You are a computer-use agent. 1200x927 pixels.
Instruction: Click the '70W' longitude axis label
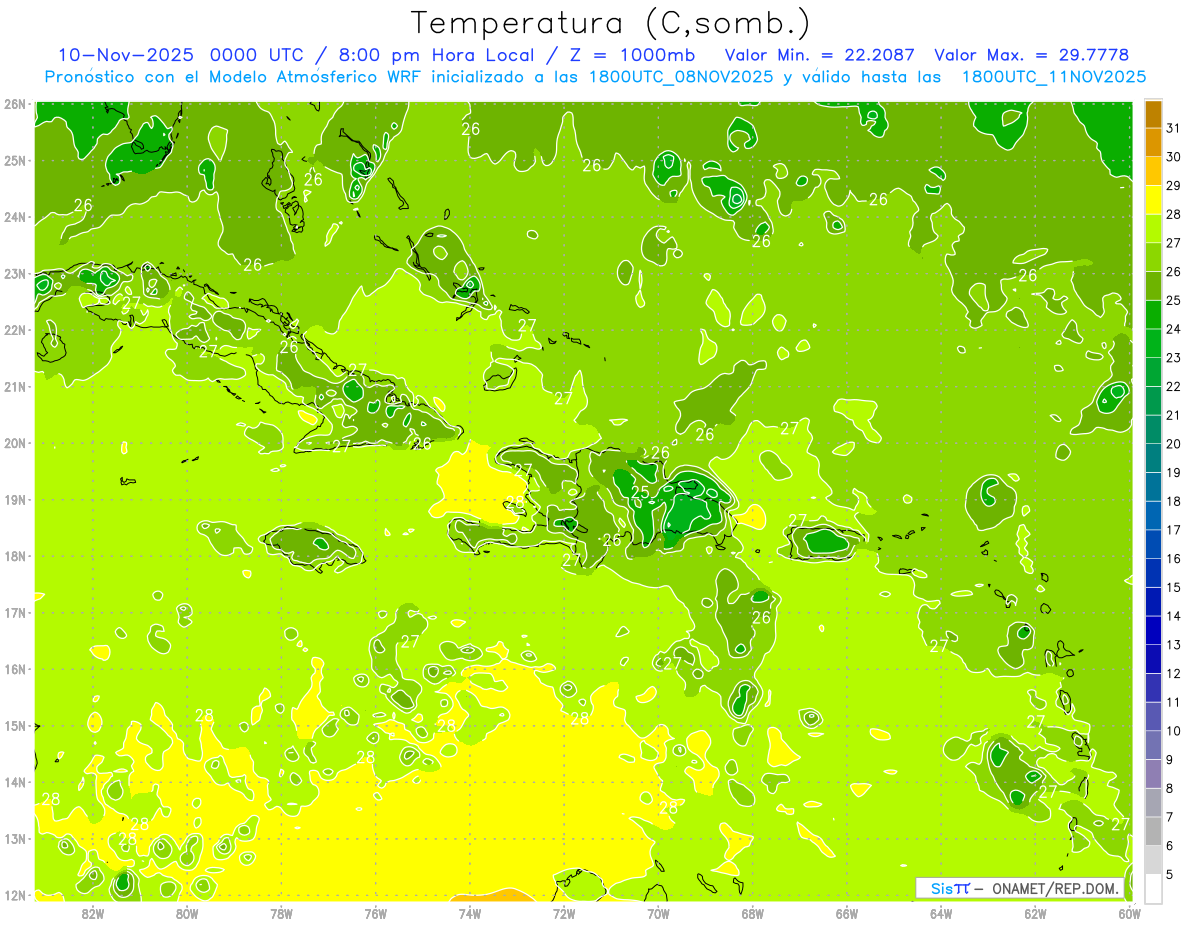click(658, 913)
